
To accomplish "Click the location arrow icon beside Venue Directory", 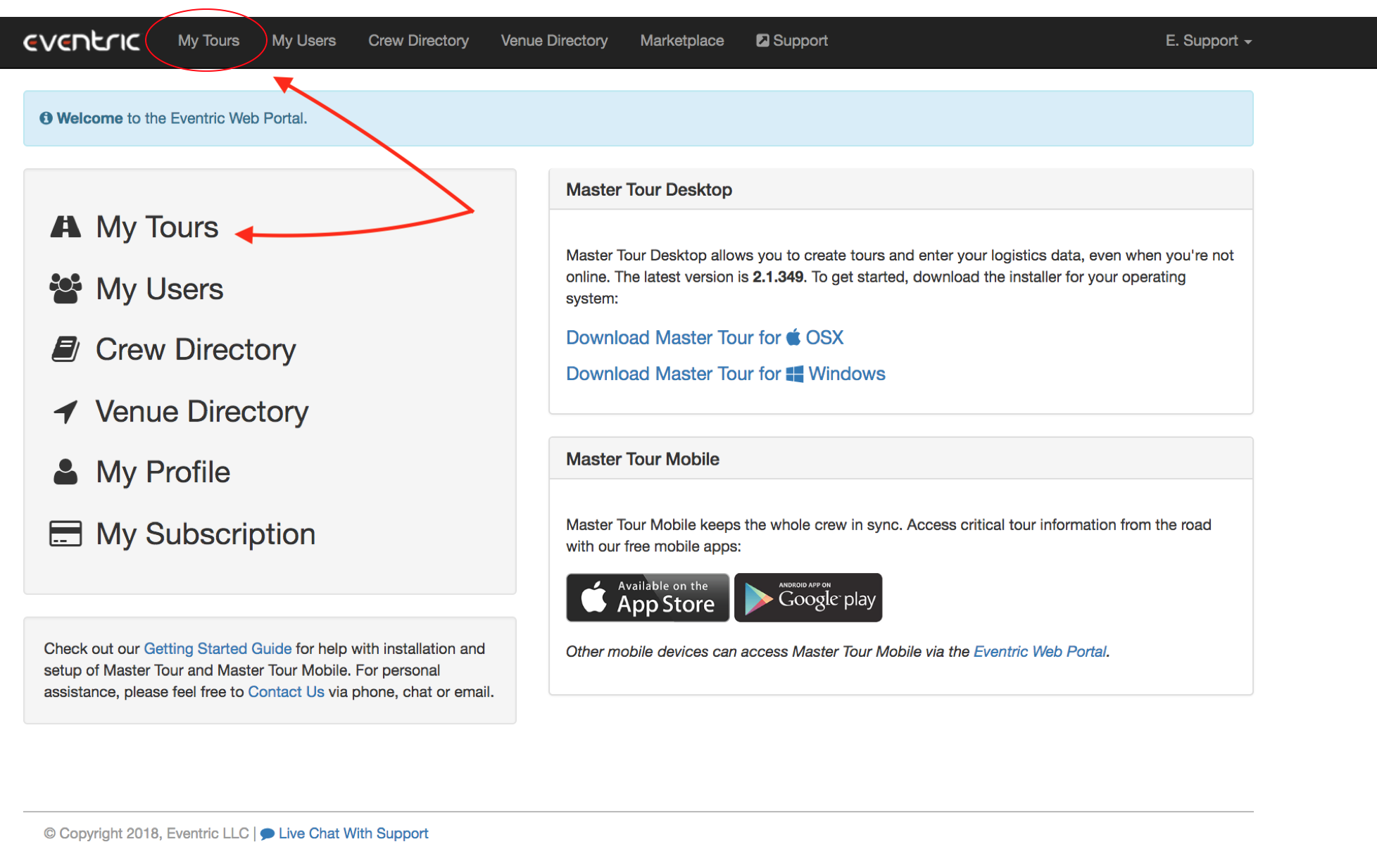I will [x=65, y=411].
